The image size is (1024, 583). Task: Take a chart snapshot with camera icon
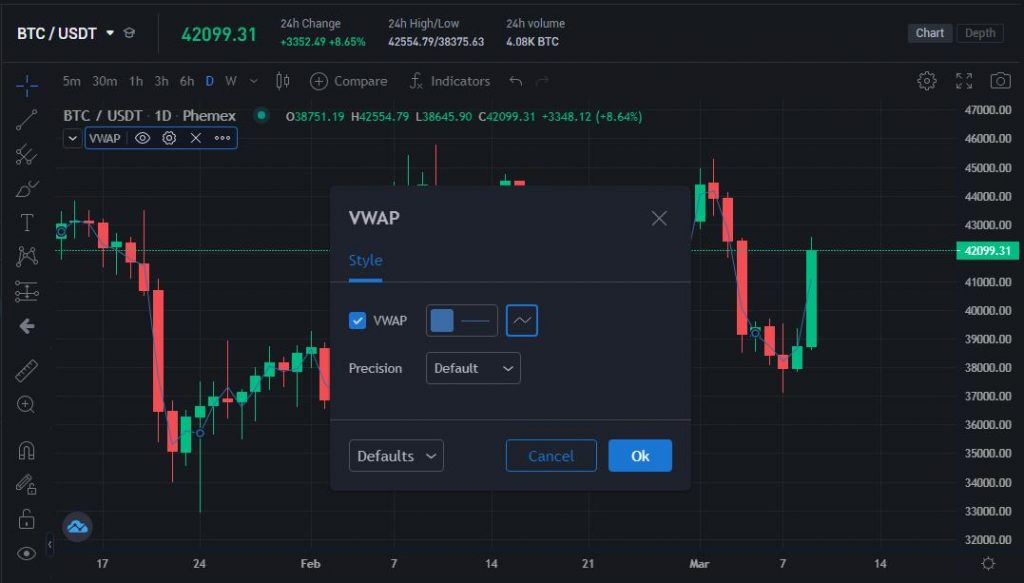(x=1000, y=81)
